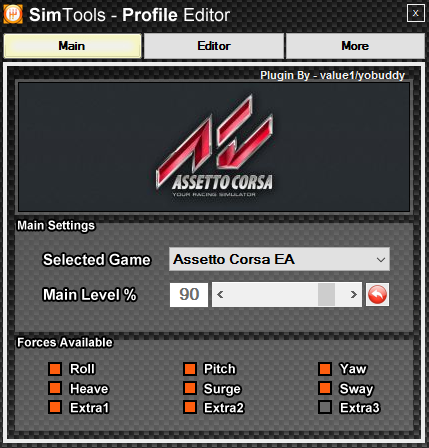Image resolution: width=429 pixels, height=448 pixels.
Task: Toggle the Extra2 force indicator
Action: pos(190,407)
